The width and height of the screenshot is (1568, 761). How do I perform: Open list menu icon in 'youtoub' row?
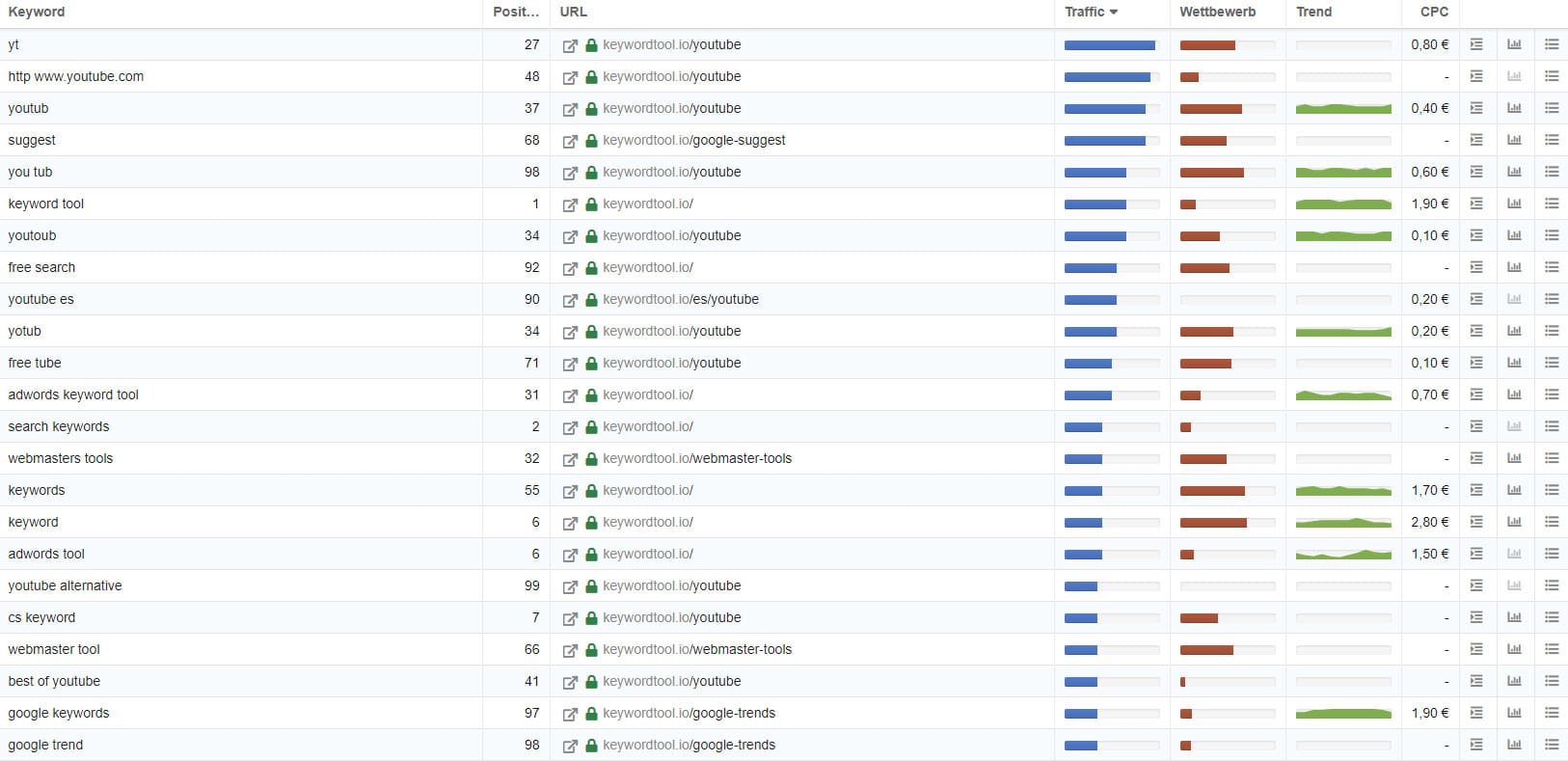(x=1552, y=235)
